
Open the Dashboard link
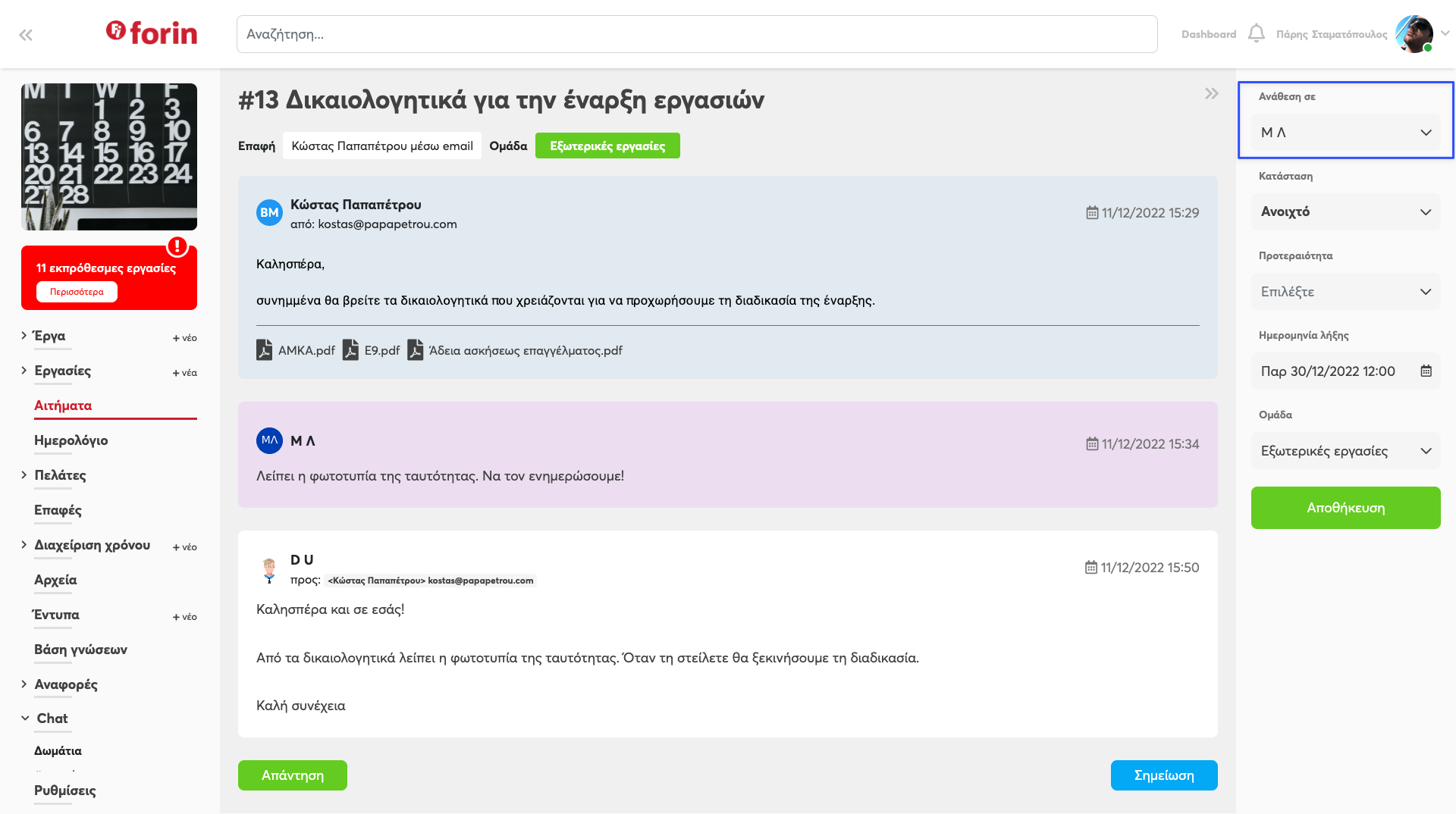coord(1209,34)
